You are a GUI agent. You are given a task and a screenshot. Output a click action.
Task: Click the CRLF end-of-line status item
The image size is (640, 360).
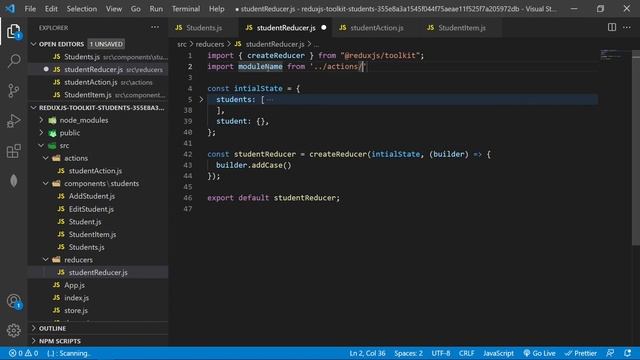pos(466,353)
